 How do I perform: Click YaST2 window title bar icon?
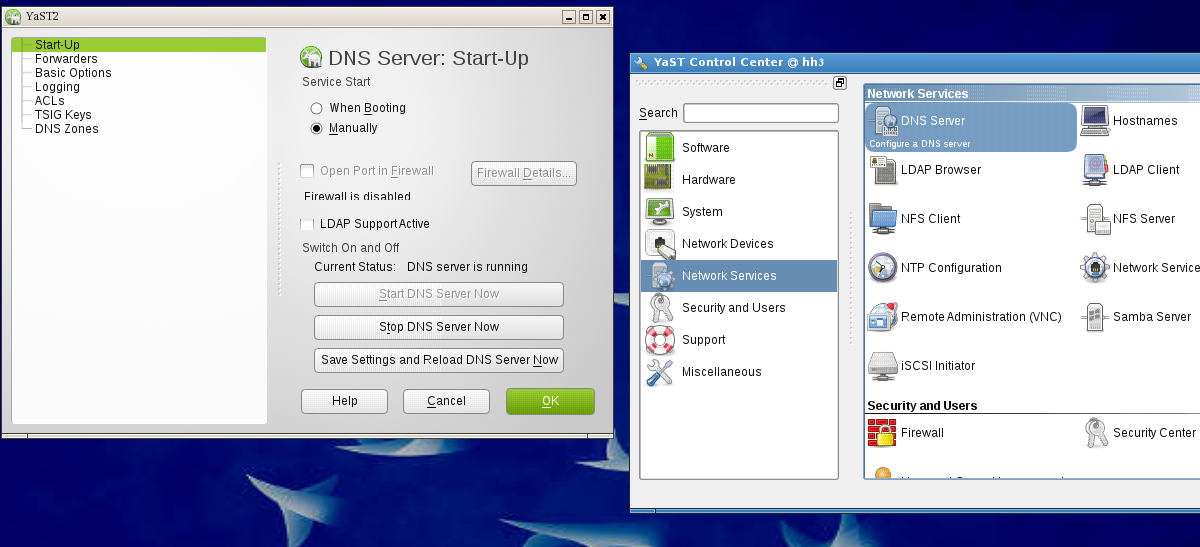click(13, 16)
